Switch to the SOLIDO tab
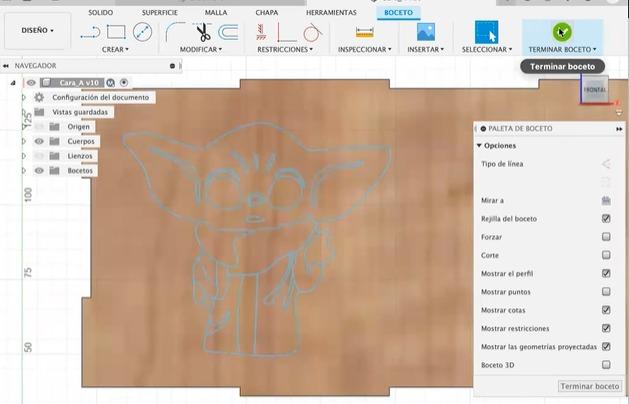Viewport: 629px width, 404px height. [x=101, y=12]
